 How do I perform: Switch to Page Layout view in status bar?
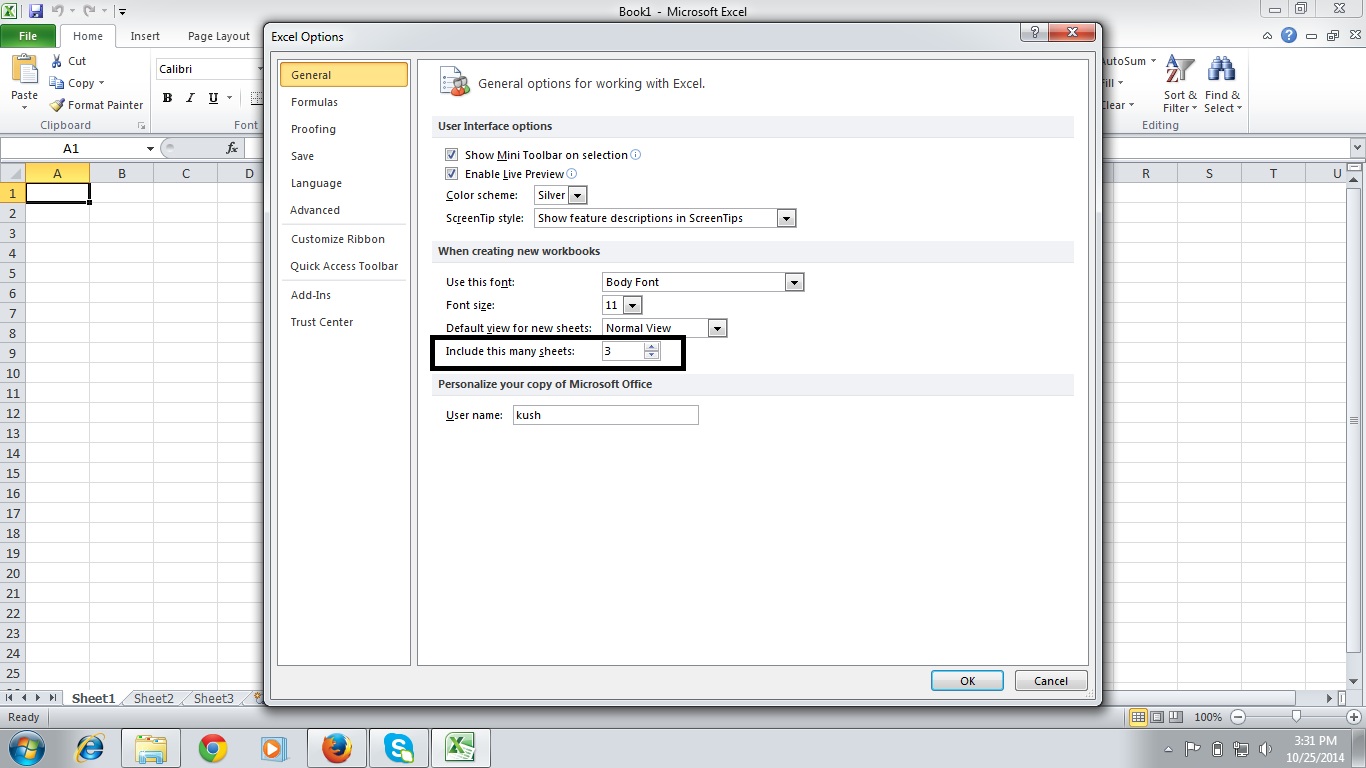pyautogui.click(x=1157, y=717)
